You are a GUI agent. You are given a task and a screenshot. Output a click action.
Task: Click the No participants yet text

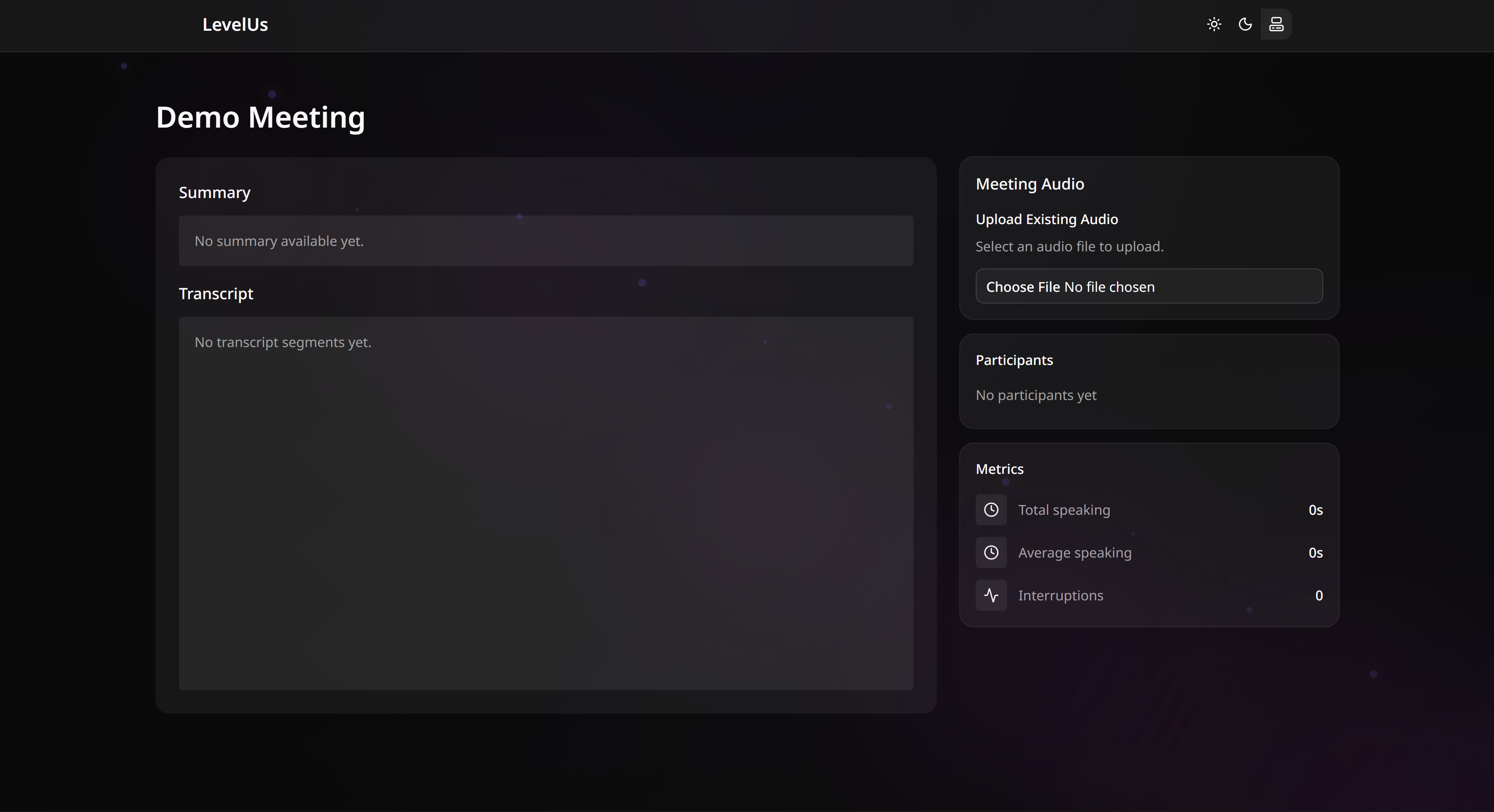[1036, 396]
